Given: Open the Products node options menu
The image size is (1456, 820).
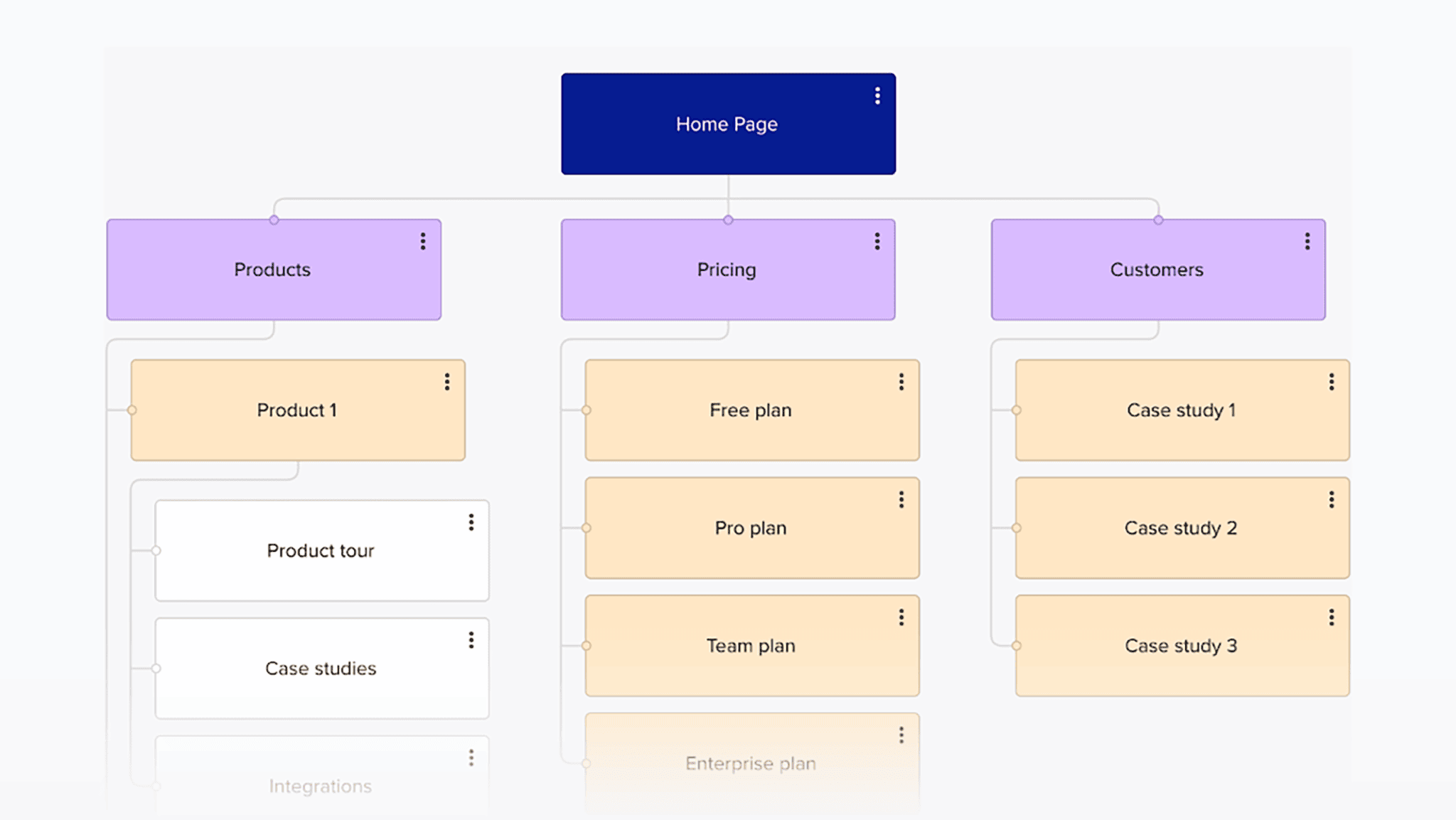Looking at the screenshot, I should pos(422,242).
